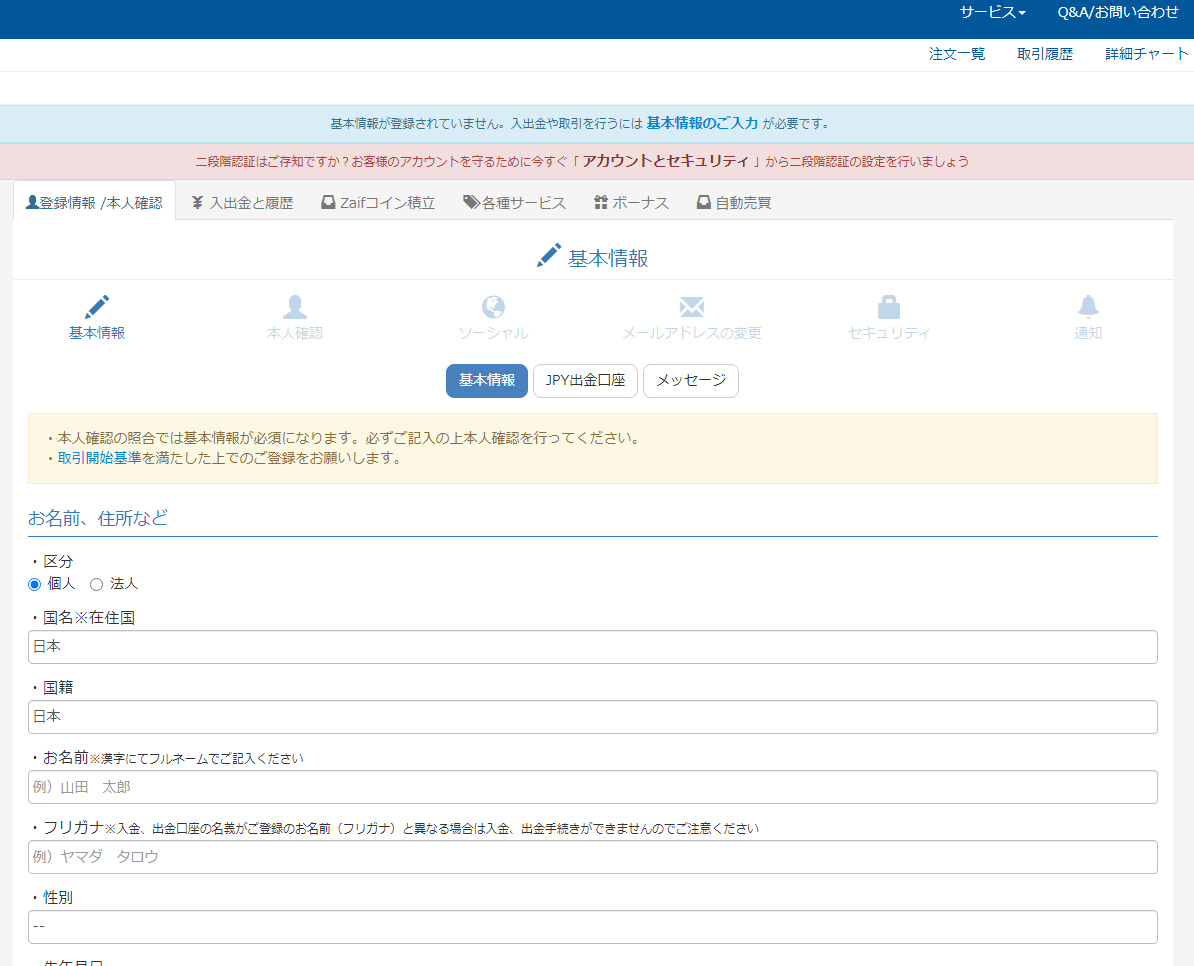Click the ¥ icon on 入出金と履歴 tab
Screen dimensions: 1194x966
[x=196, y=201]
